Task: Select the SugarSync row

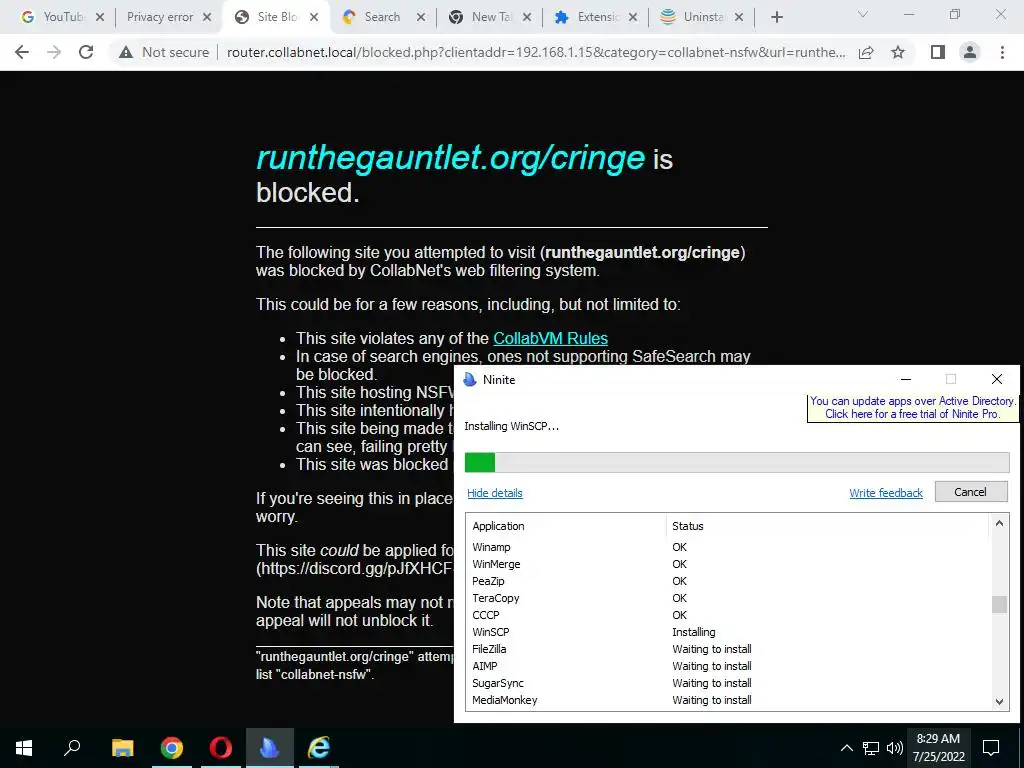Action: (728, 683)
